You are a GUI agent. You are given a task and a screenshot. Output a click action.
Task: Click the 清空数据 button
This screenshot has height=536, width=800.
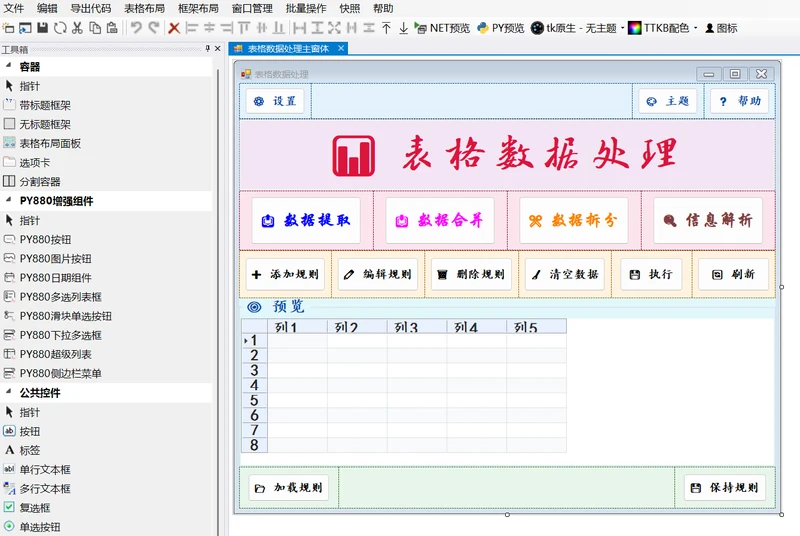pos(565,274)
